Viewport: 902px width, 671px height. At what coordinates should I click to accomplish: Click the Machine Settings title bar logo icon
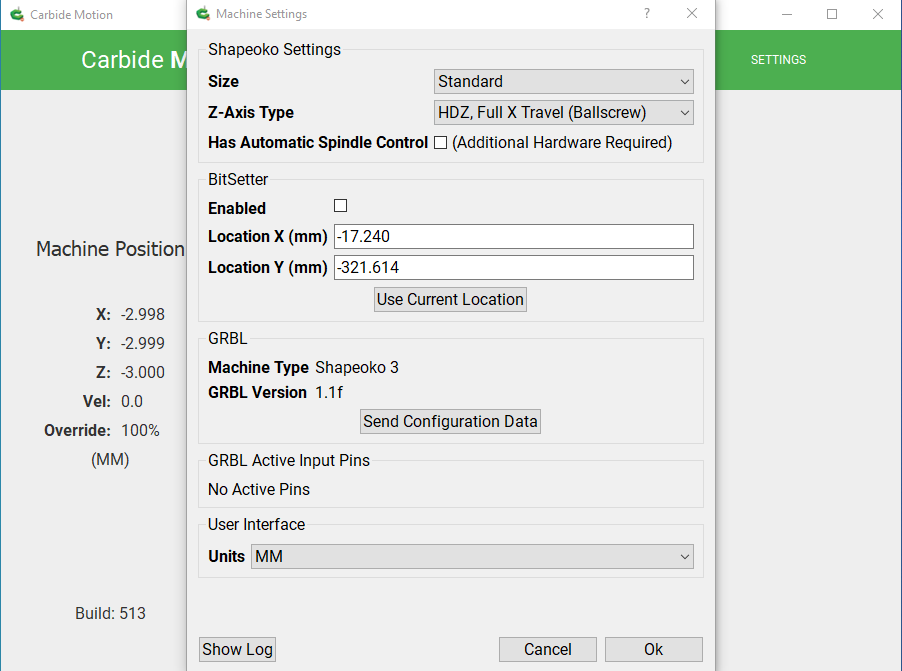click(x=203, y=13)
